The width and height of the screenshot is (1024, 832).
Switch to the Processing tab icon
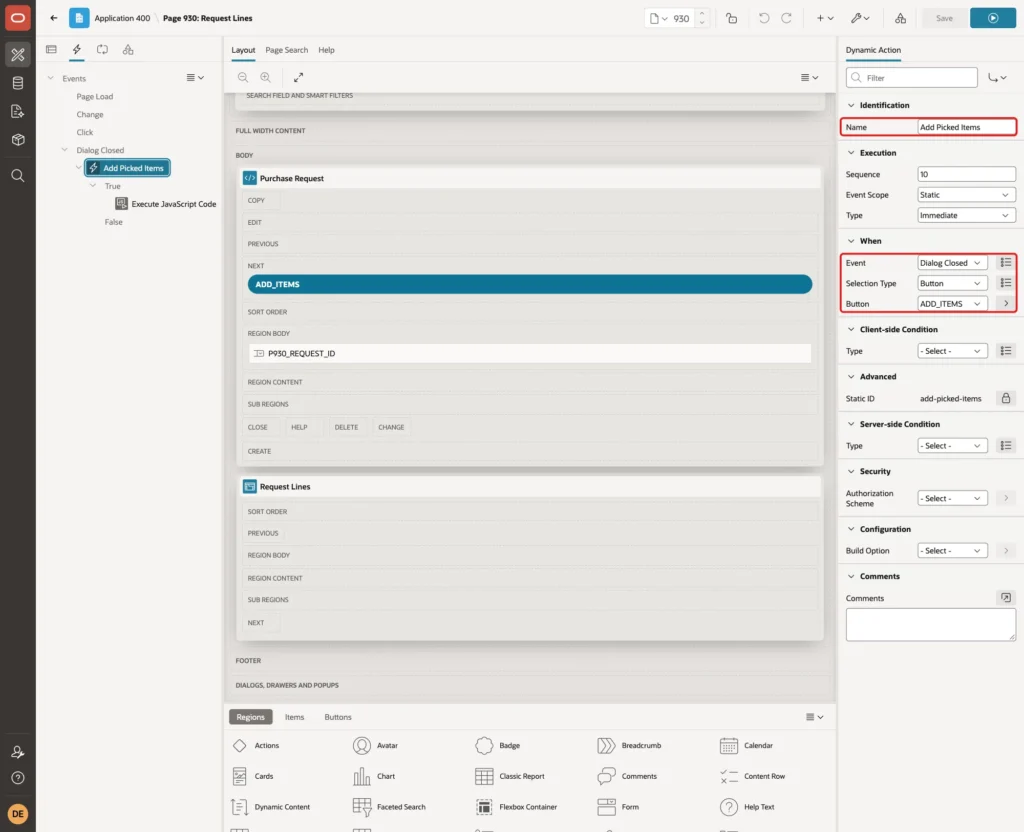click(103, 50)
